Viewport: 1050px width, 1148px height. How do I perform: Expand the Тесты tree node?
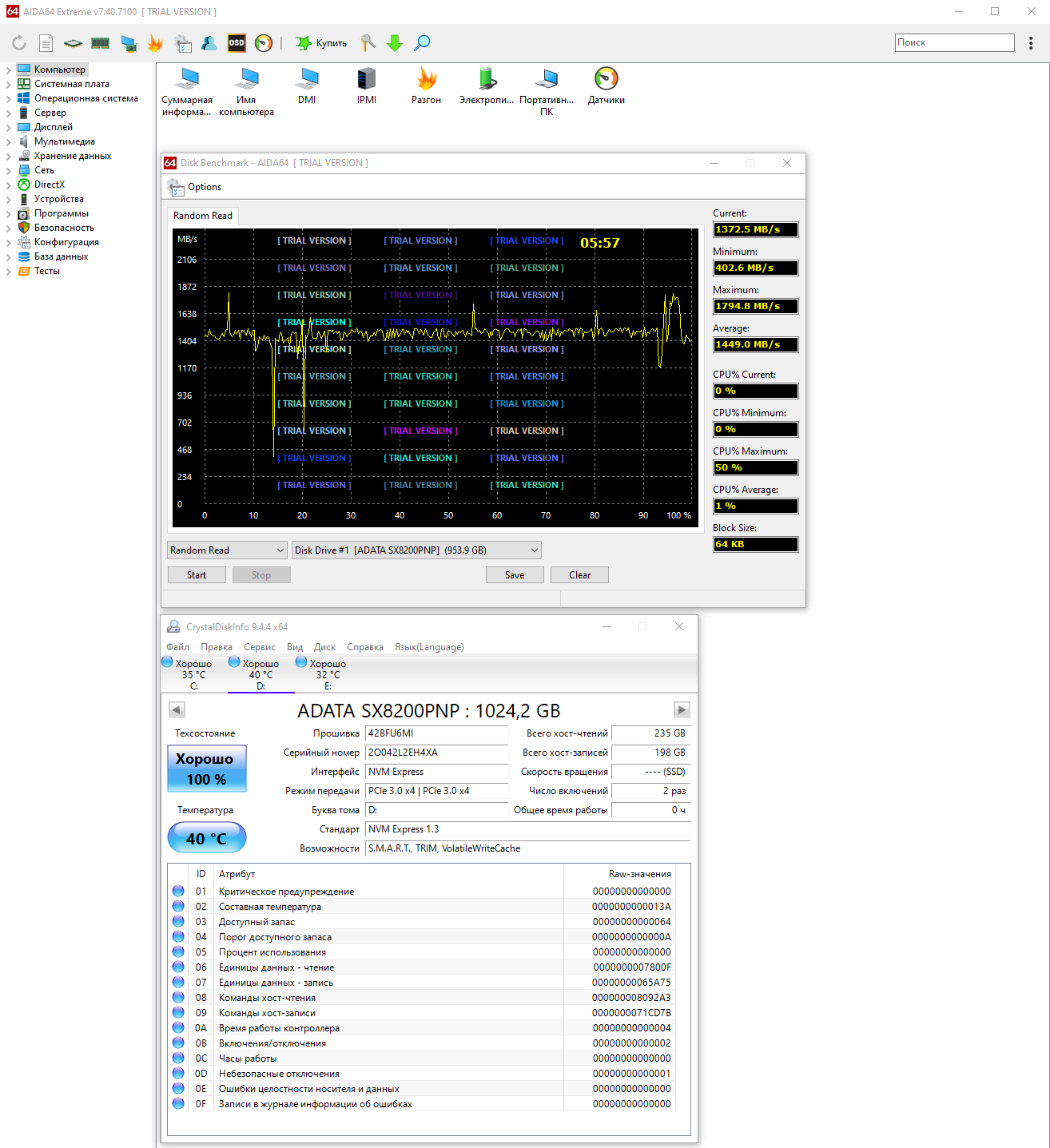pyautogui.click(x=8, y=272)
